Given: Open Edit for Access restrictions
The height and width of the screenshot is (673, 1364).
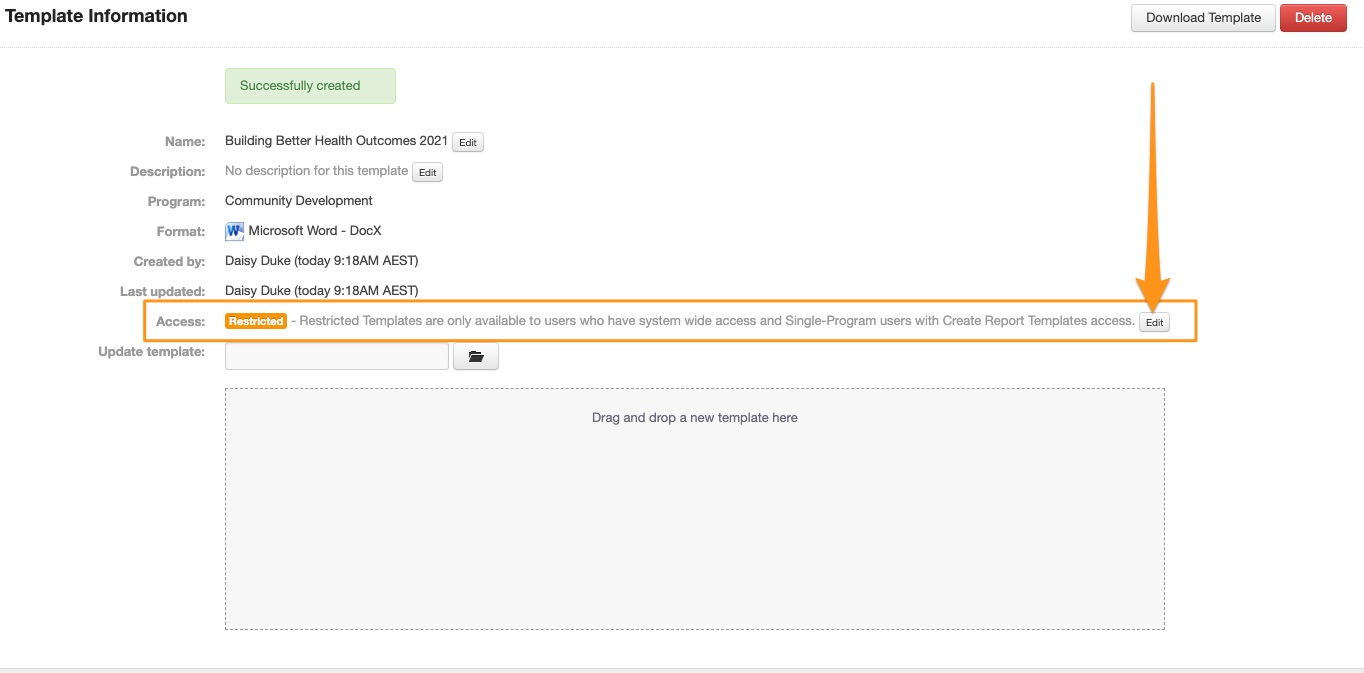Looking at the screenshot, I should pyautogui.click(x=1155, y=322).
